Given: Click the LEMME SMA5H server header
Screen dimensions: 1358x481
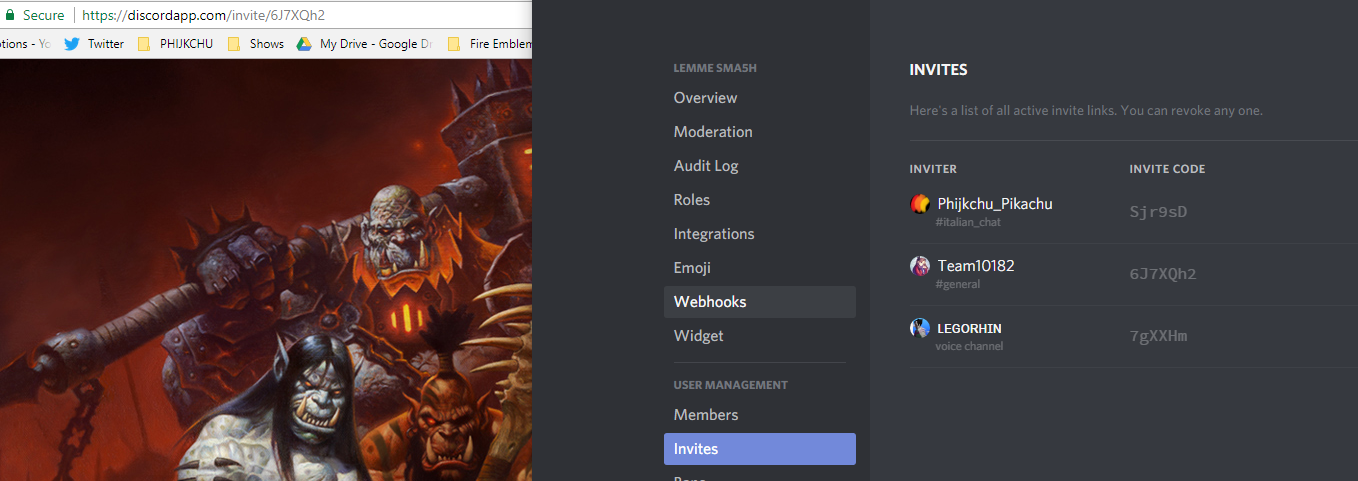Looking at the screenshot, I should pos(715,68).
